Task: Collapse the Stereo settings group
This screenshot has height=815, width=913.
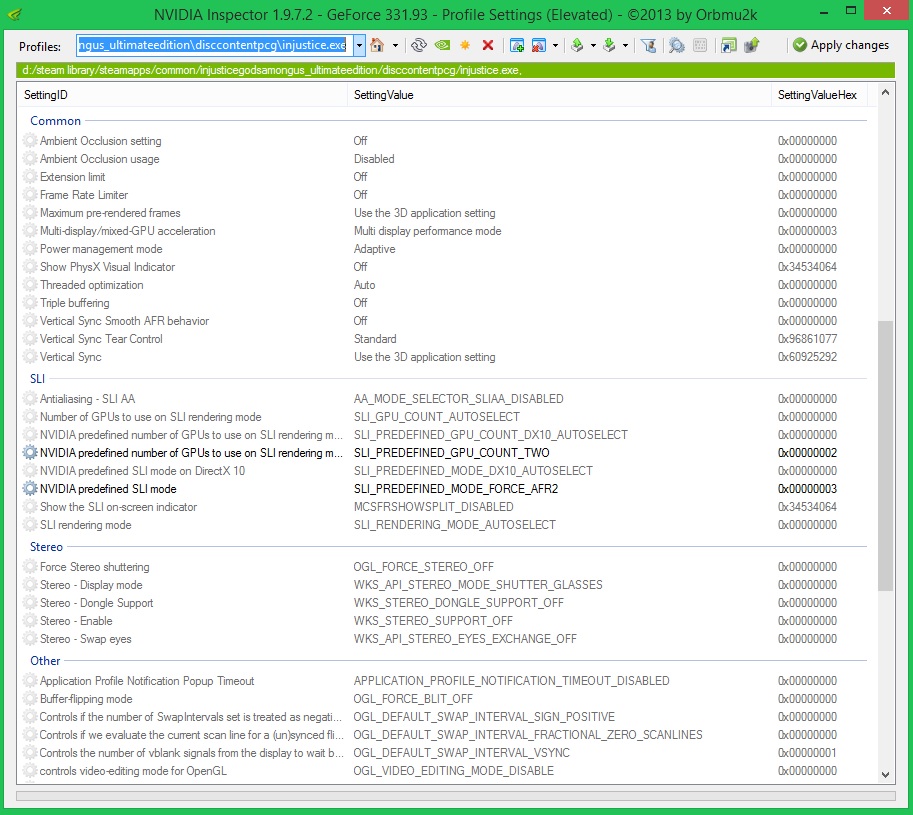Action: click(x=46, y=547)
